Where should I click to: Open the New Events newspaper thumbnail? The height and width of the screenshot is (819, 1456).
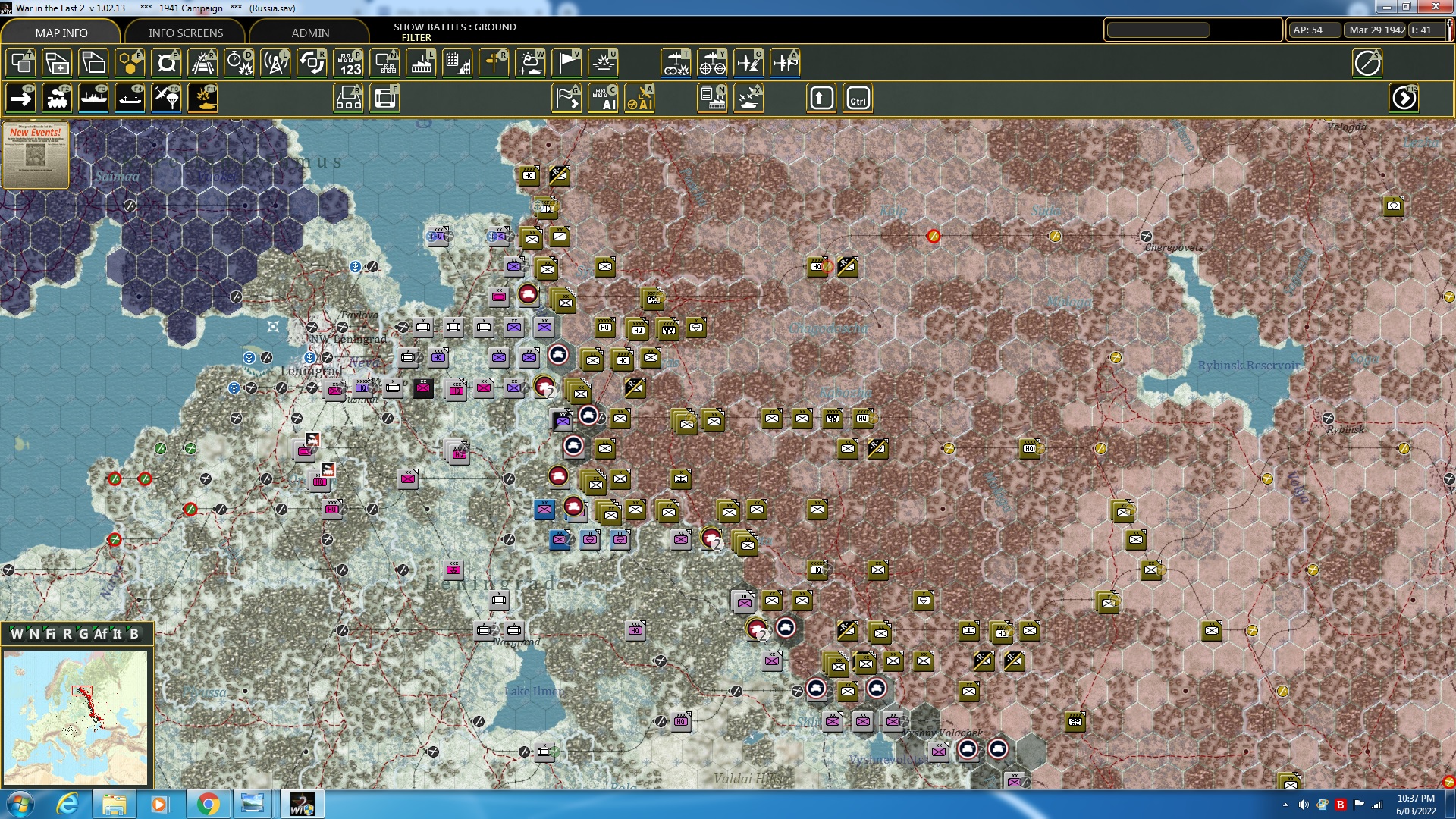tap(35, 155)
